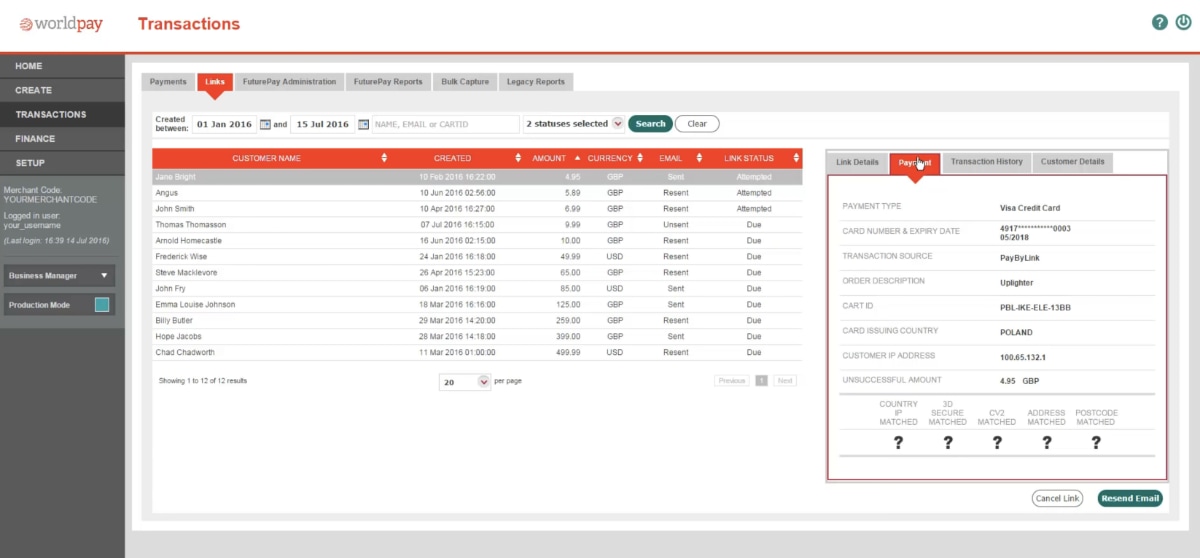
Task: Open Create in sidebar
Action: tap(62, 90)
